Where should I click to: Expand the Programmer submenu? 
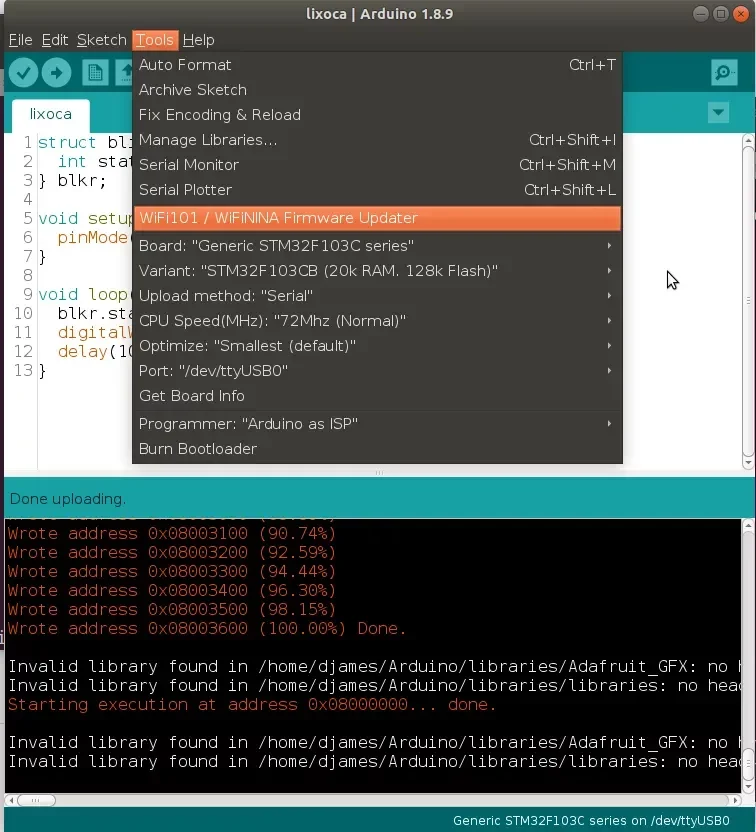[377, 423]
